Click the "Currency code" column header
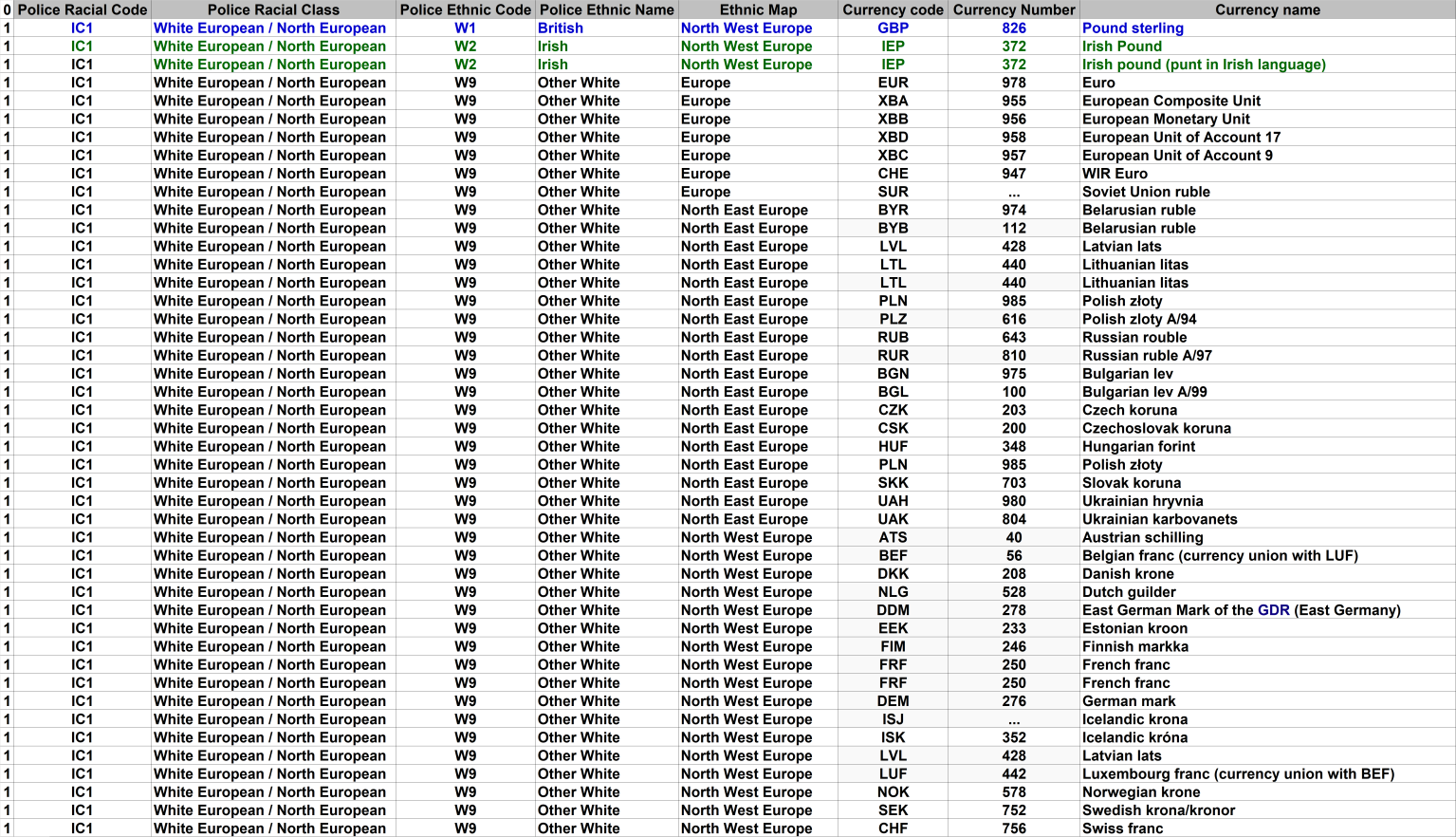The height and width of the screenshot is (837, 1456). 894,9
